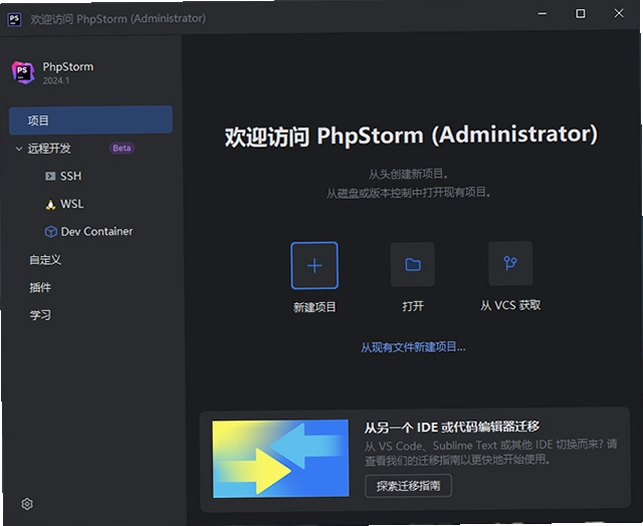
Task: Open the 远程开发 section
Action: pos(49,148)
